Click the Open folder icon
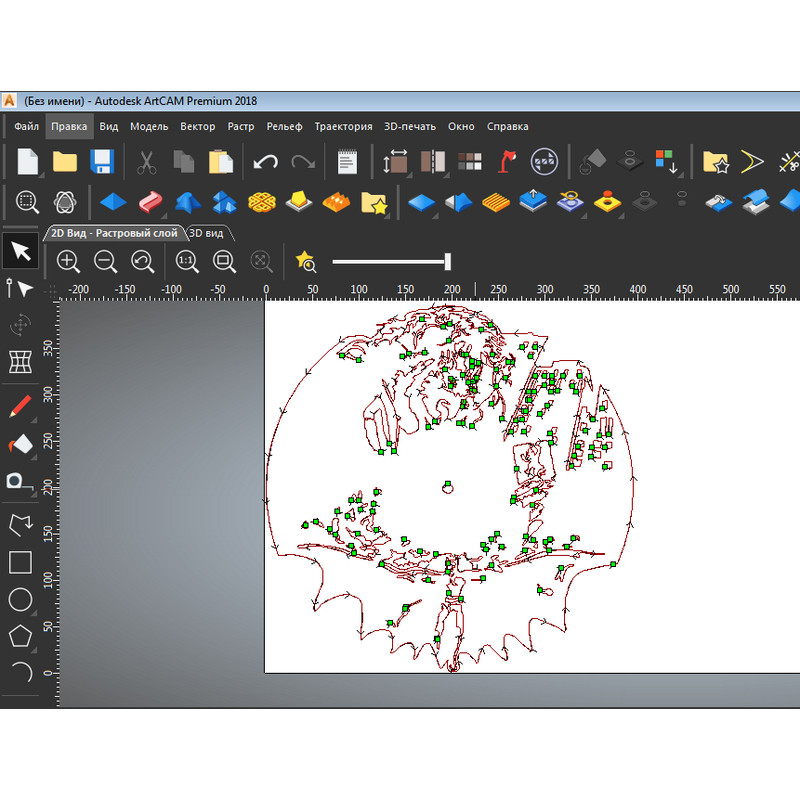 65,161
